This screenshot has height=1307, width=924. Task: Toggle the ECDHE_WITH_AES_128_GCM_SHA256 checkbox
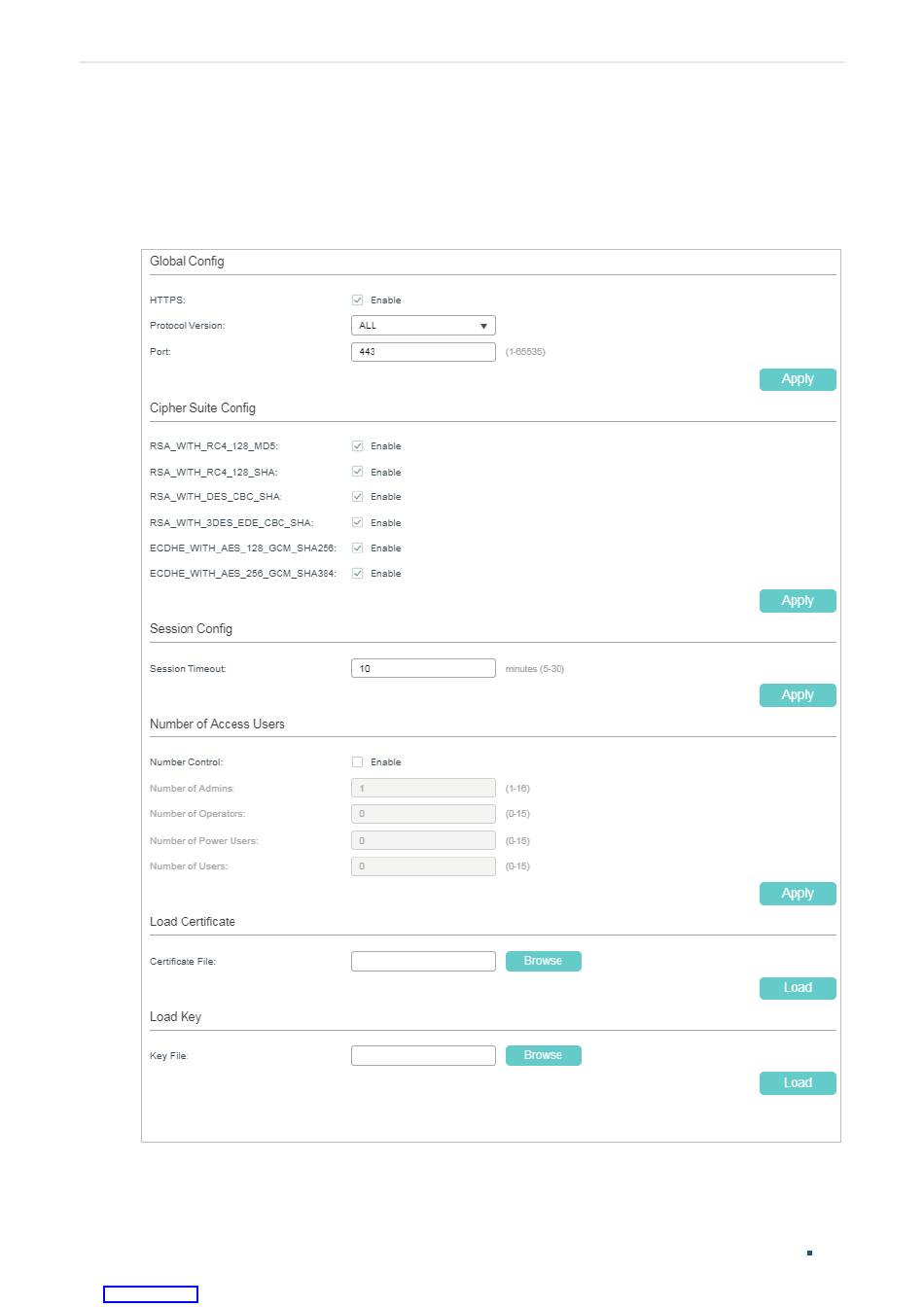pos(357,548)
